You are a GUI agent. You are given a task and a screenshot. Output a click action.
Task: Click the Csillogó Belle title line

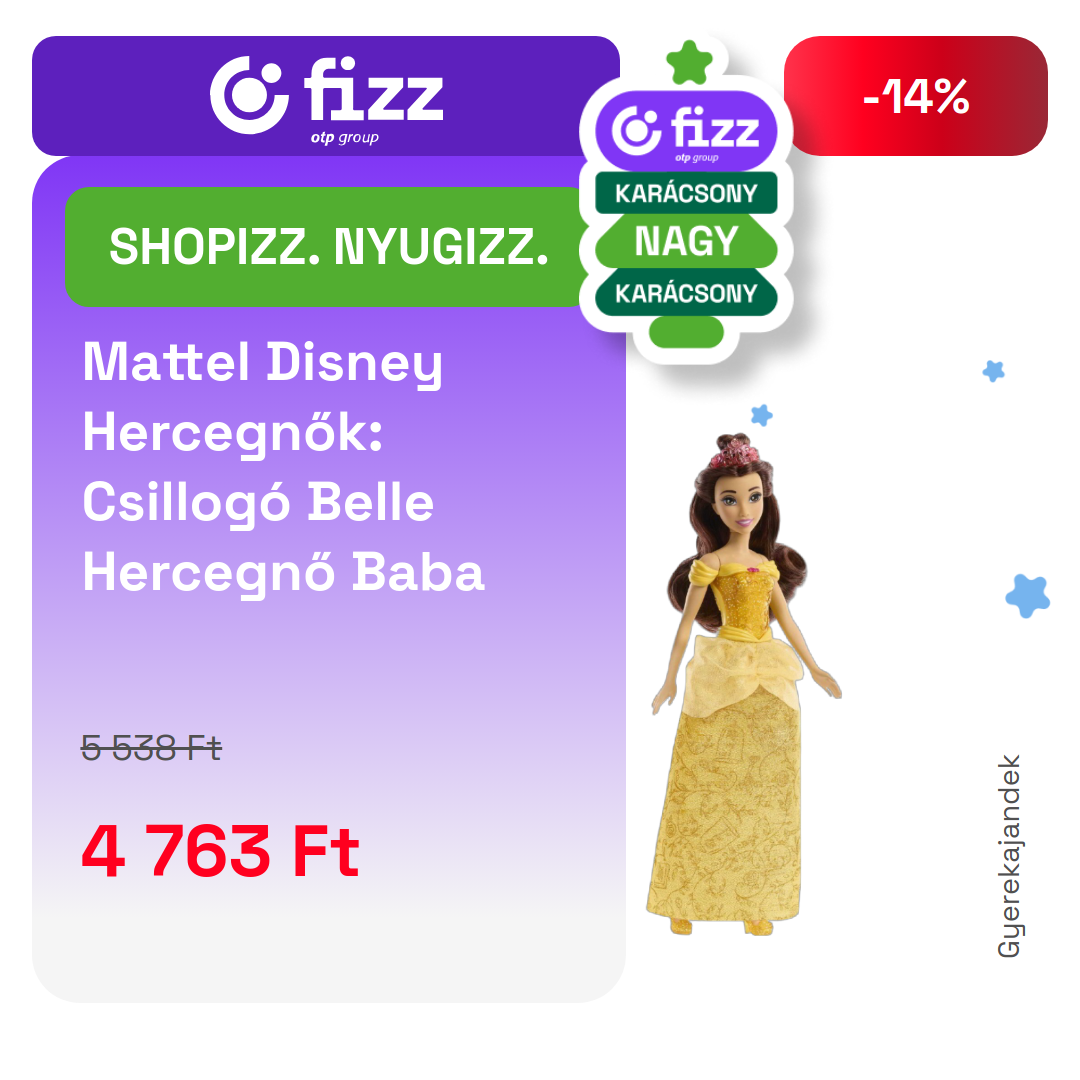258,503
